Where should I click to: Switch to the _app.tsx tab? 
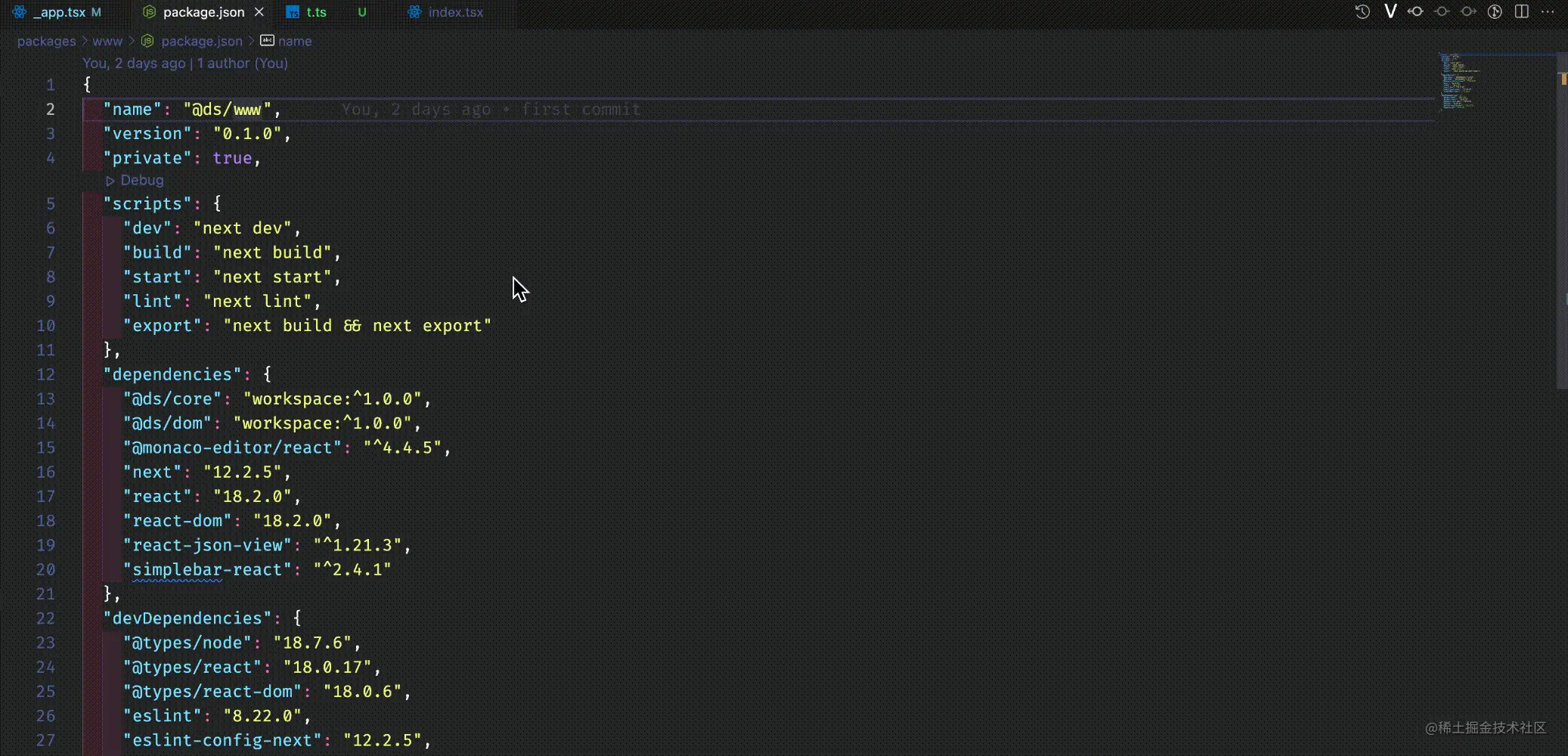click(60, 12)
